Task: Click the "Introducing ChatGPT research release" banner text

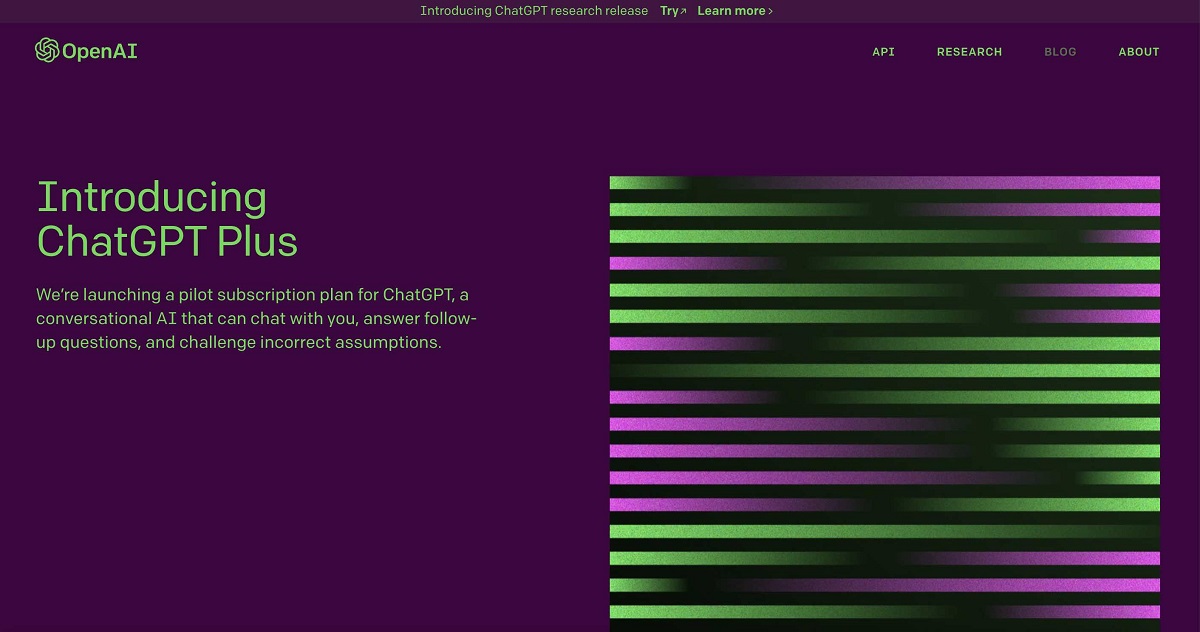Action: coord(534,11)
